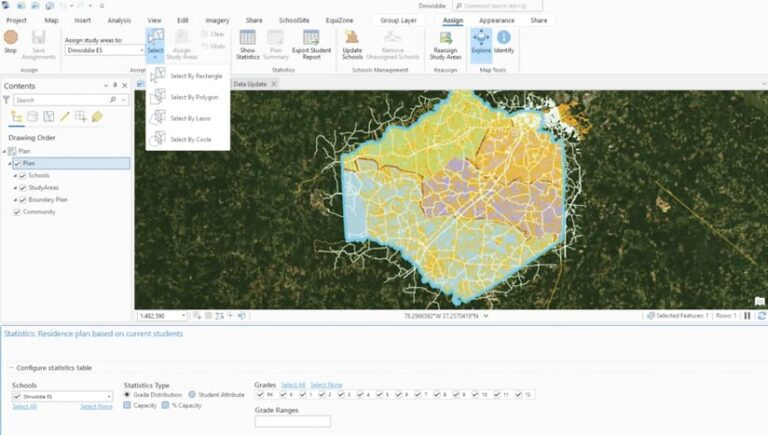
Task: Click Export Student Report
Action: tap(312, 45)
